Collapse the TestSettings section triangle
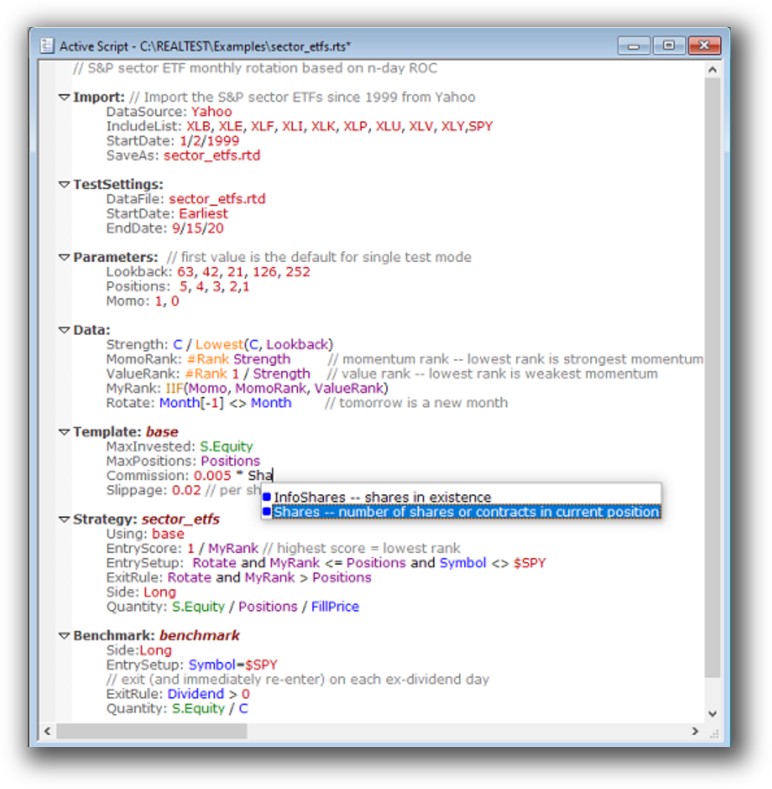Viewport: 772px width, 789px height. (64, 185)
